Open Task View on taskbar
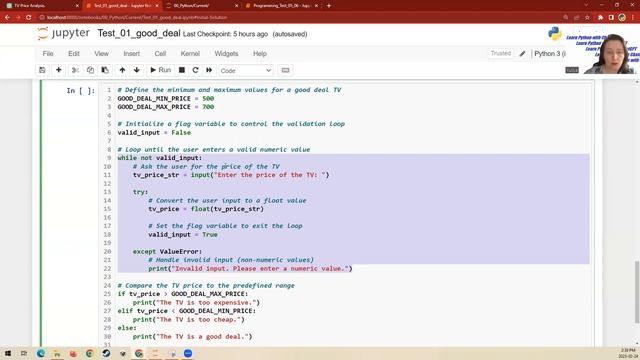The height and width of the screenshot is (360, 640). point(24,353)
